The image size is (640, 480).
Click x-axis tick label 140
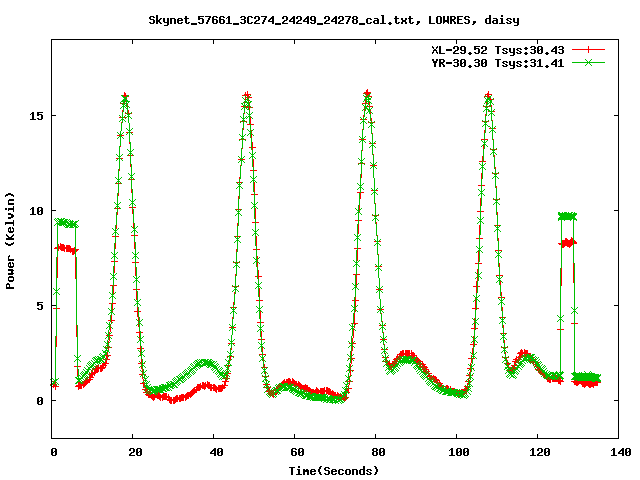click(x=621, y=452)
